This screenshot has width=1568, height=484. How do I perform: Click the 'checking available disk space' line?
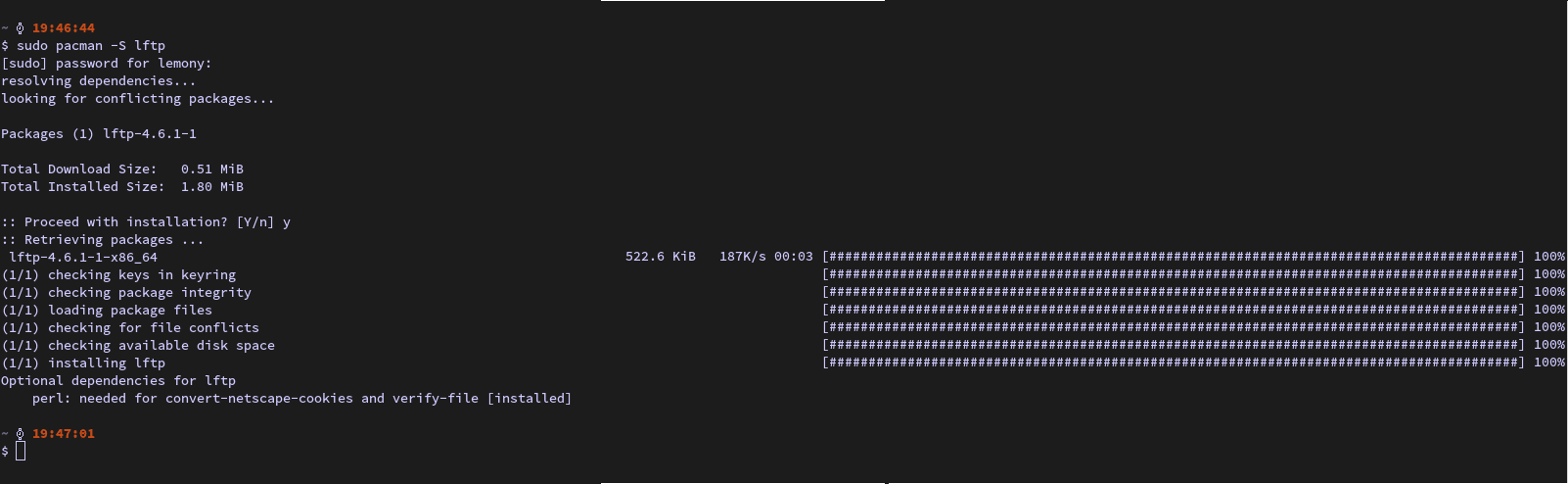[x=161, y=346]
